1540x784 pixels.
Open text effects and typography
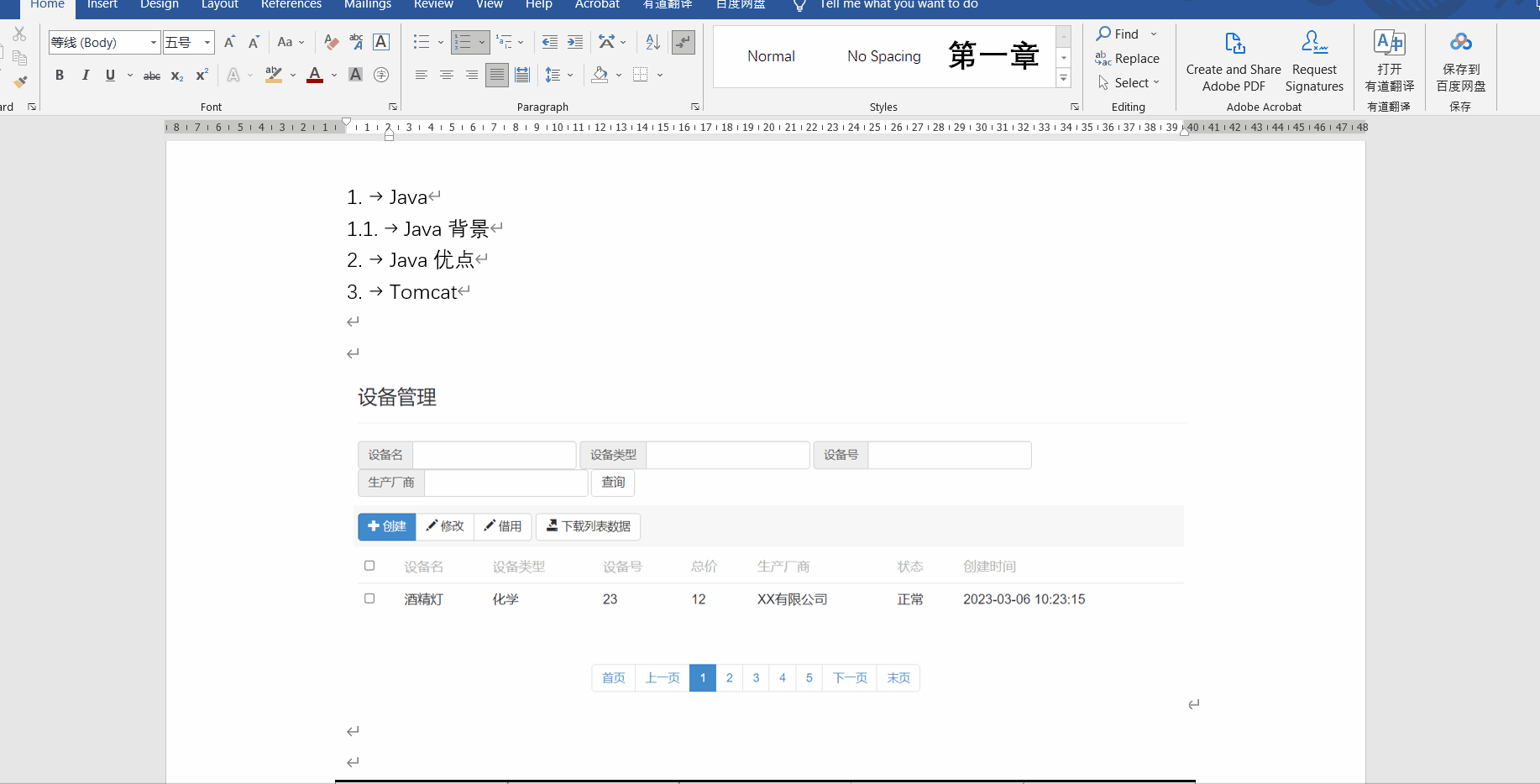click(233, 76)
